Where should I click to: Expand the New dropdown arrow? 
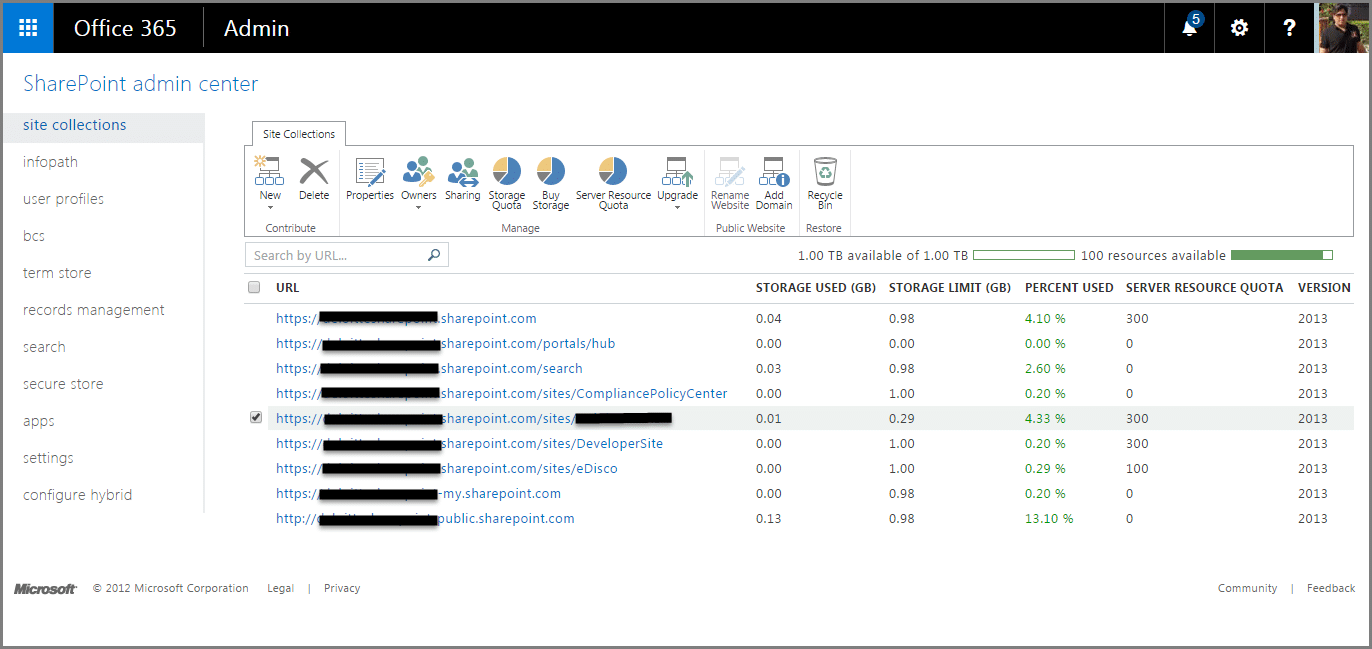pyautogui.click(x=270, y=208)
